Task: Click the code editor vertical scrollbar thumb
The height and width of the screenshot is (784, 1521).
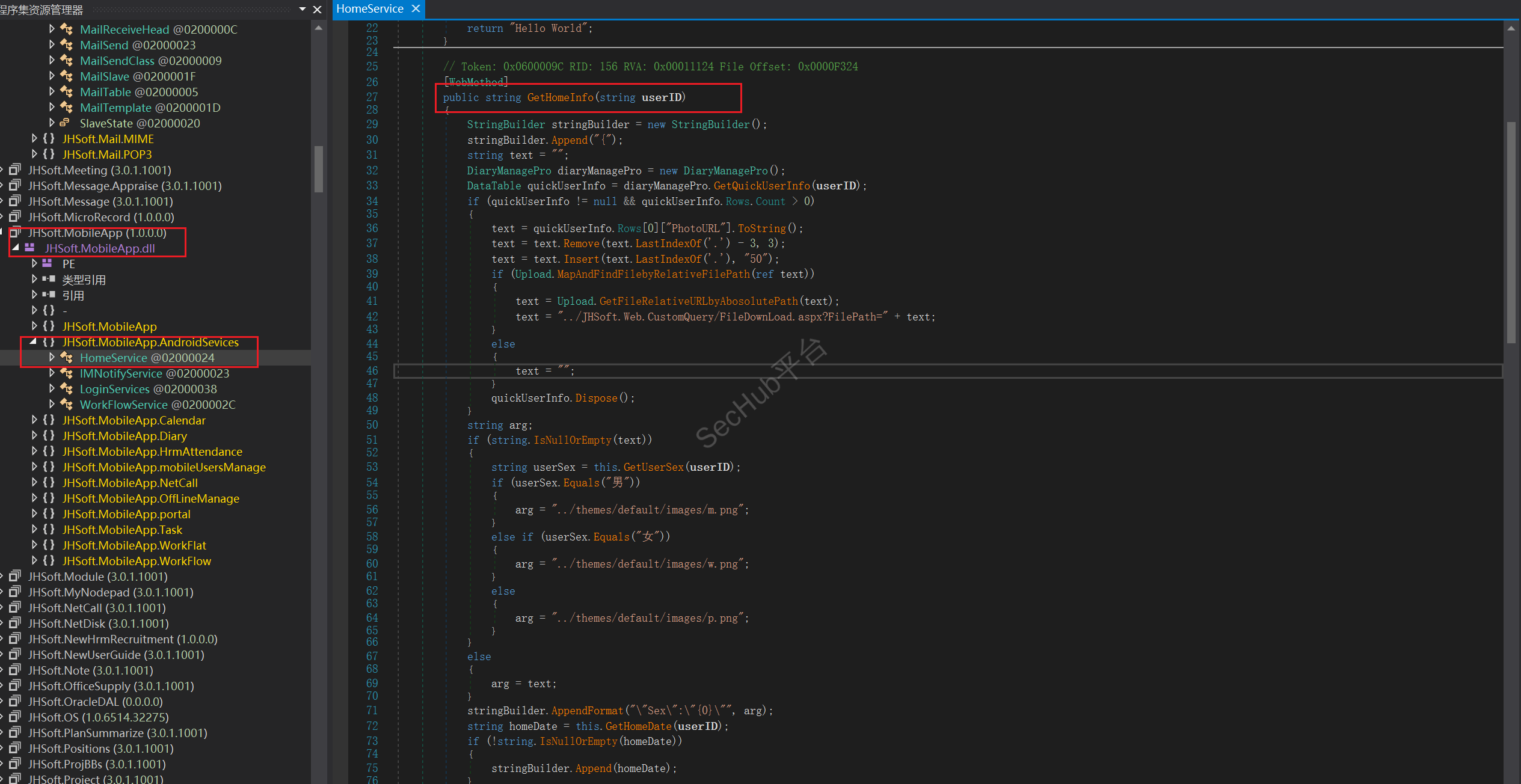Action: tap(1511, 233)
